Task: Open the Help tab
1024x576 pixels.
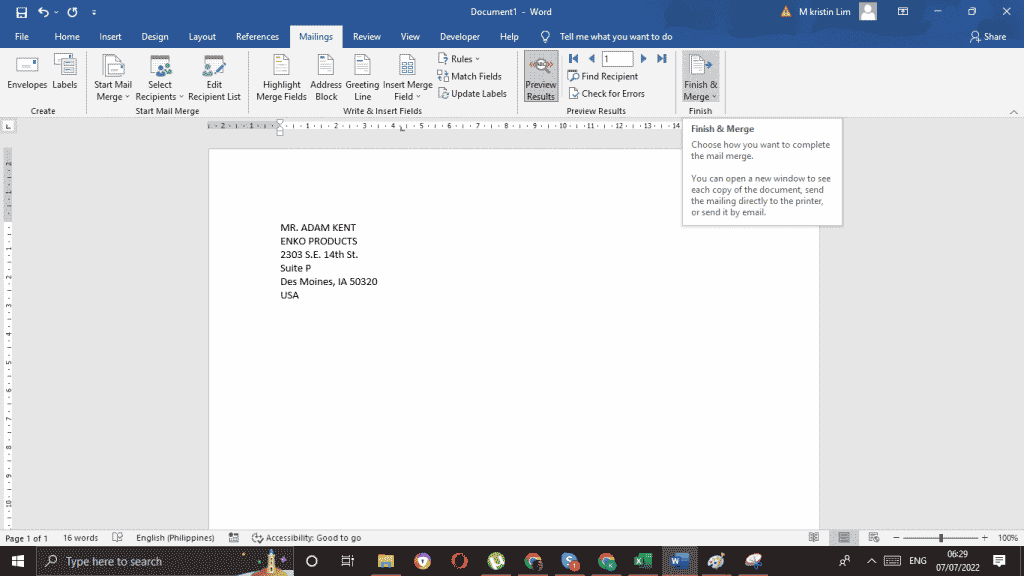Action: tap(509, 37)
